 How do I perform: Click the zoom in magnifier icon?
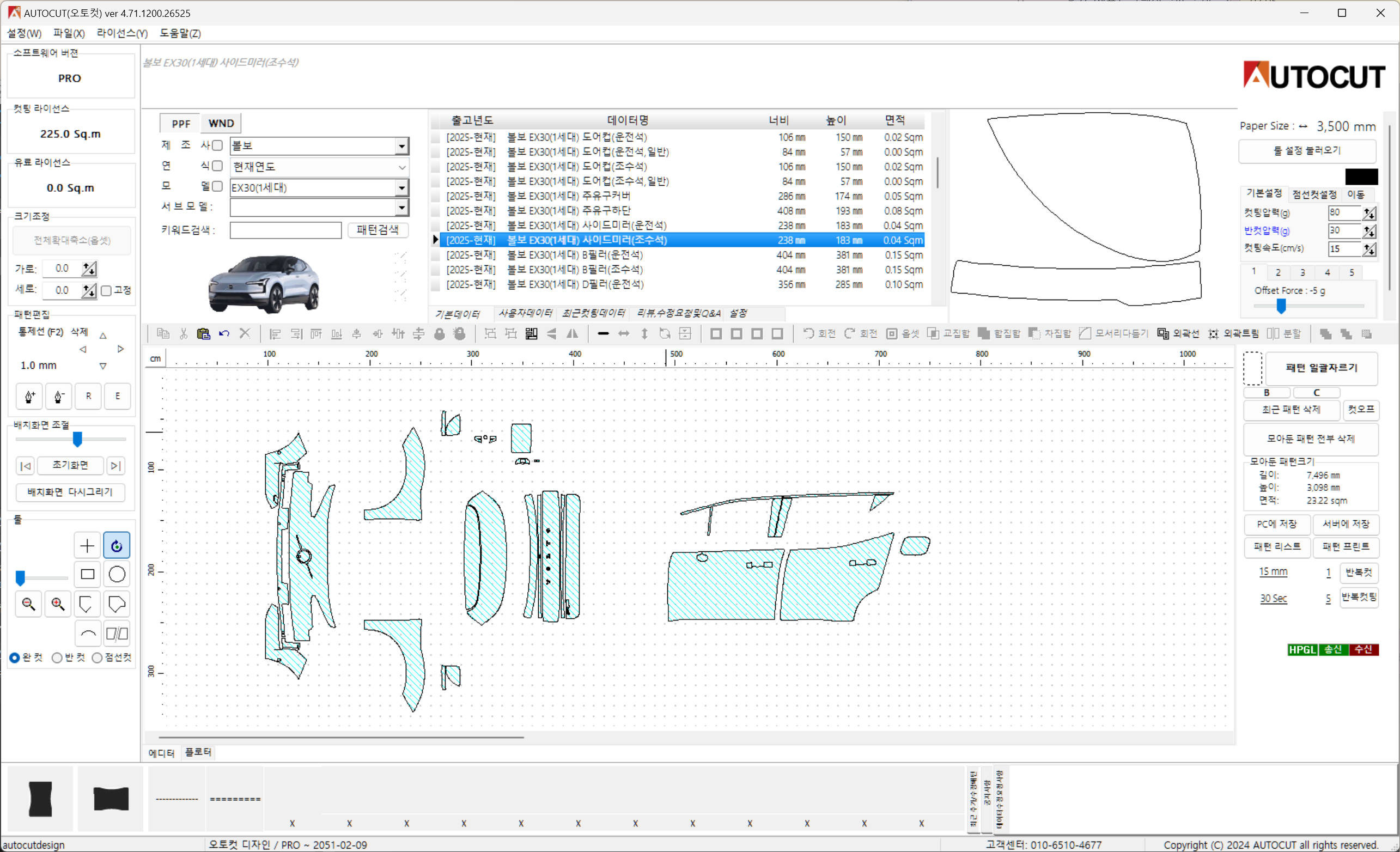tap(58, 604)
